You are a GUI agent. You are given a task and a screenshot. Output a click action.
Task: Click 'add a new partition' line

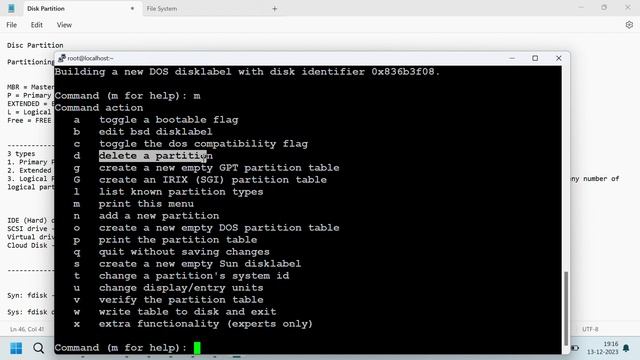click(x=159, y=216)
